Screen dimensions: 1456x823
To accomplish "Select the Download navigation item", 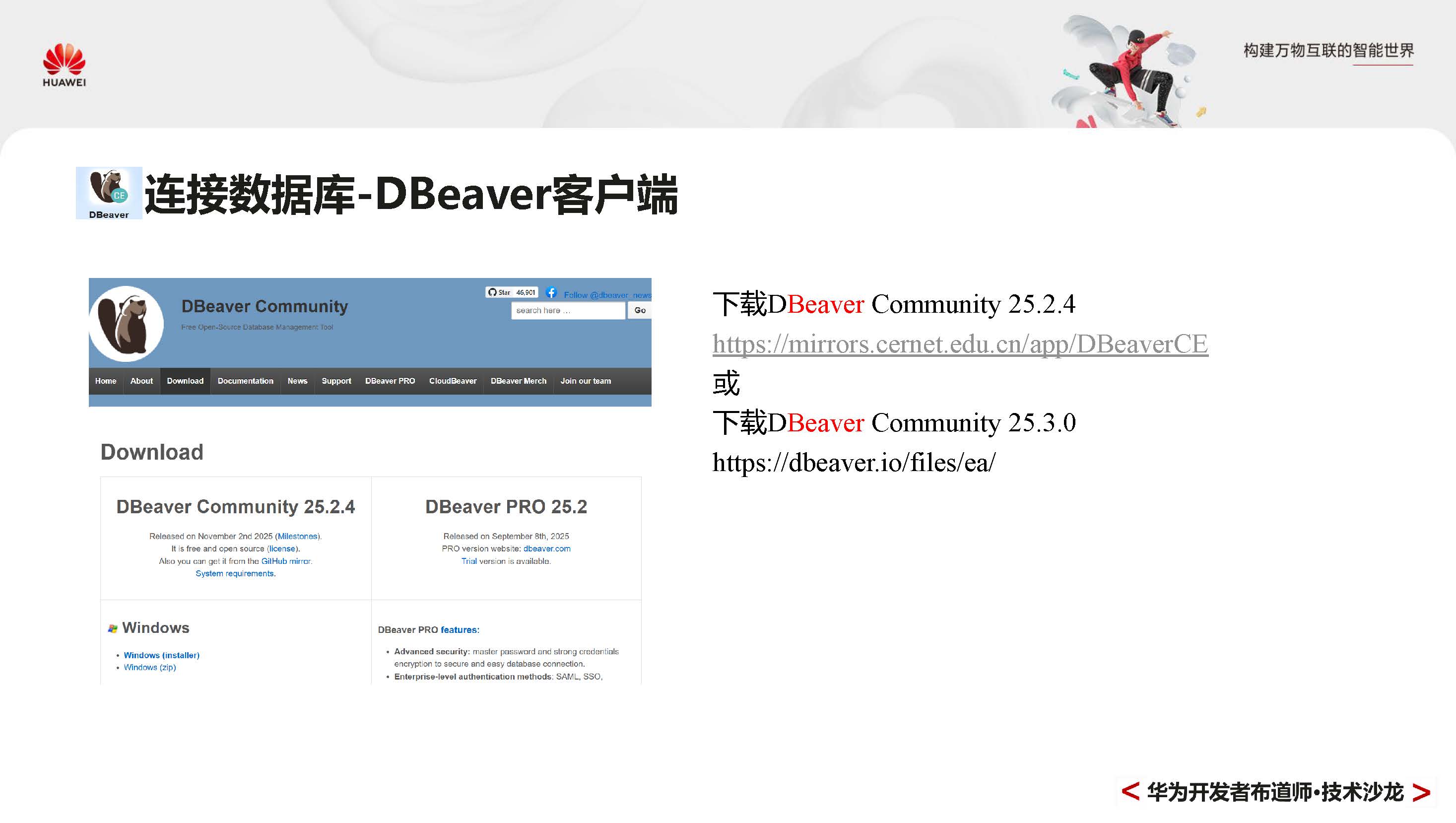I will coord(185,381).
